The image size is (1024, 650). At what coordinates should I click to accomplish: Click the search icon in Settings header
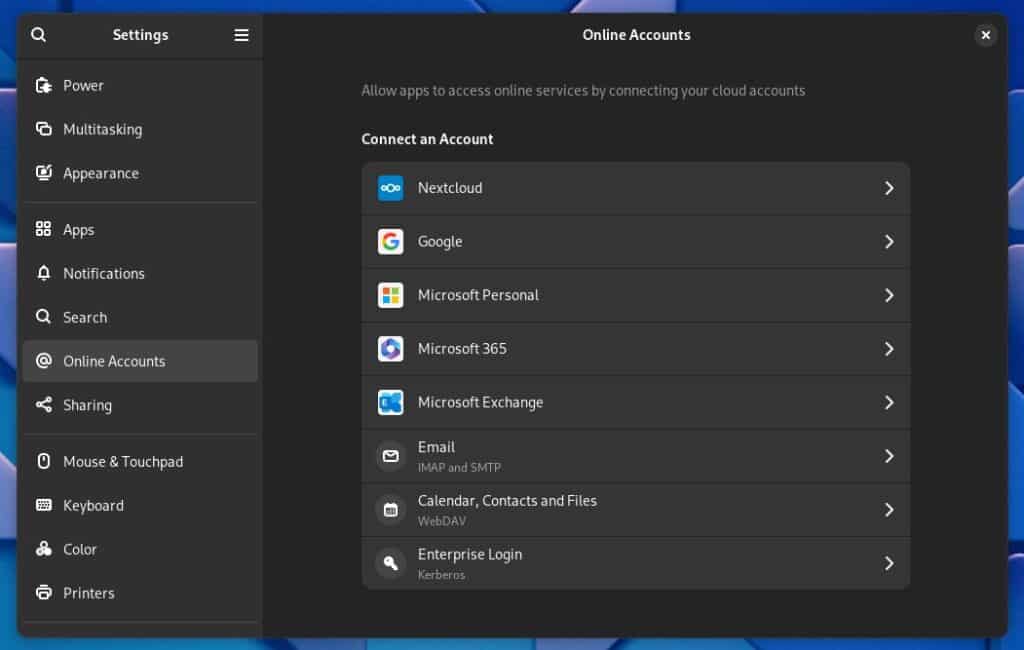[x=38, y=35]
